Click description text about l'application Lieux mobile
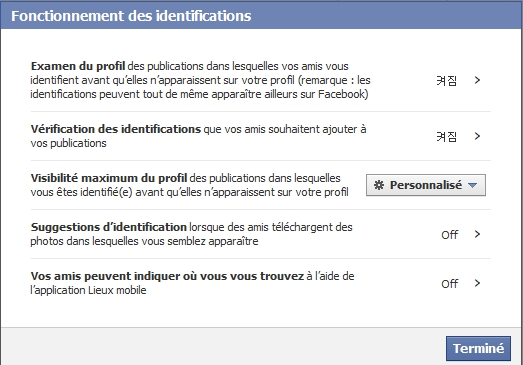The image size is (523, 365). (192, 283)
